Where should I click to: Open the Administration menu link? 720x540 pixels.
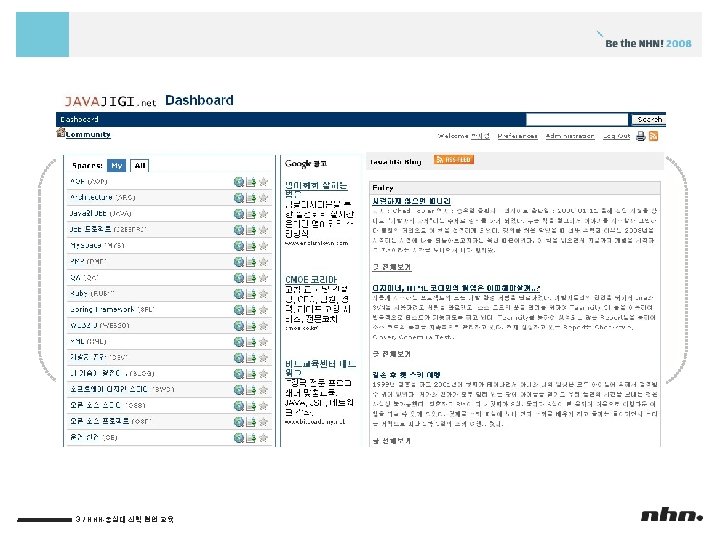tap(570, 136)
